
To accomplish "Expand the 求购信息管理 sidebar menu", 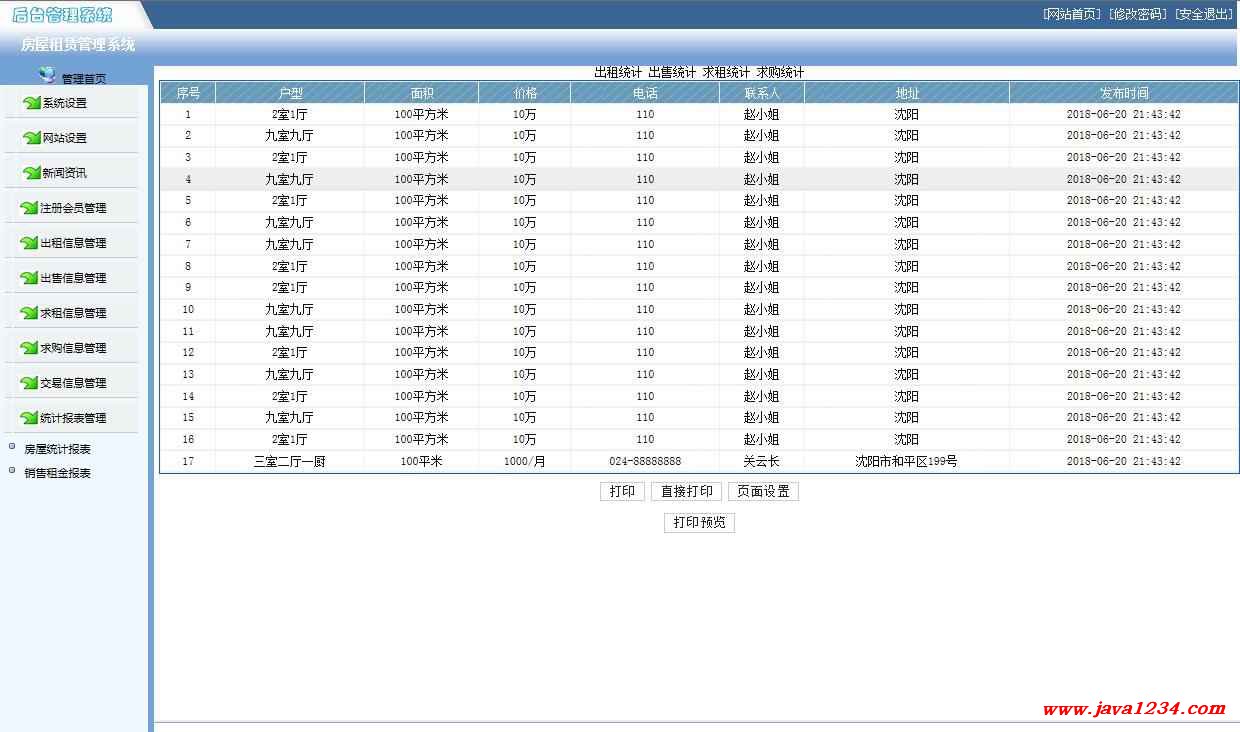I will pyautogui.click(x=72, y=348).
